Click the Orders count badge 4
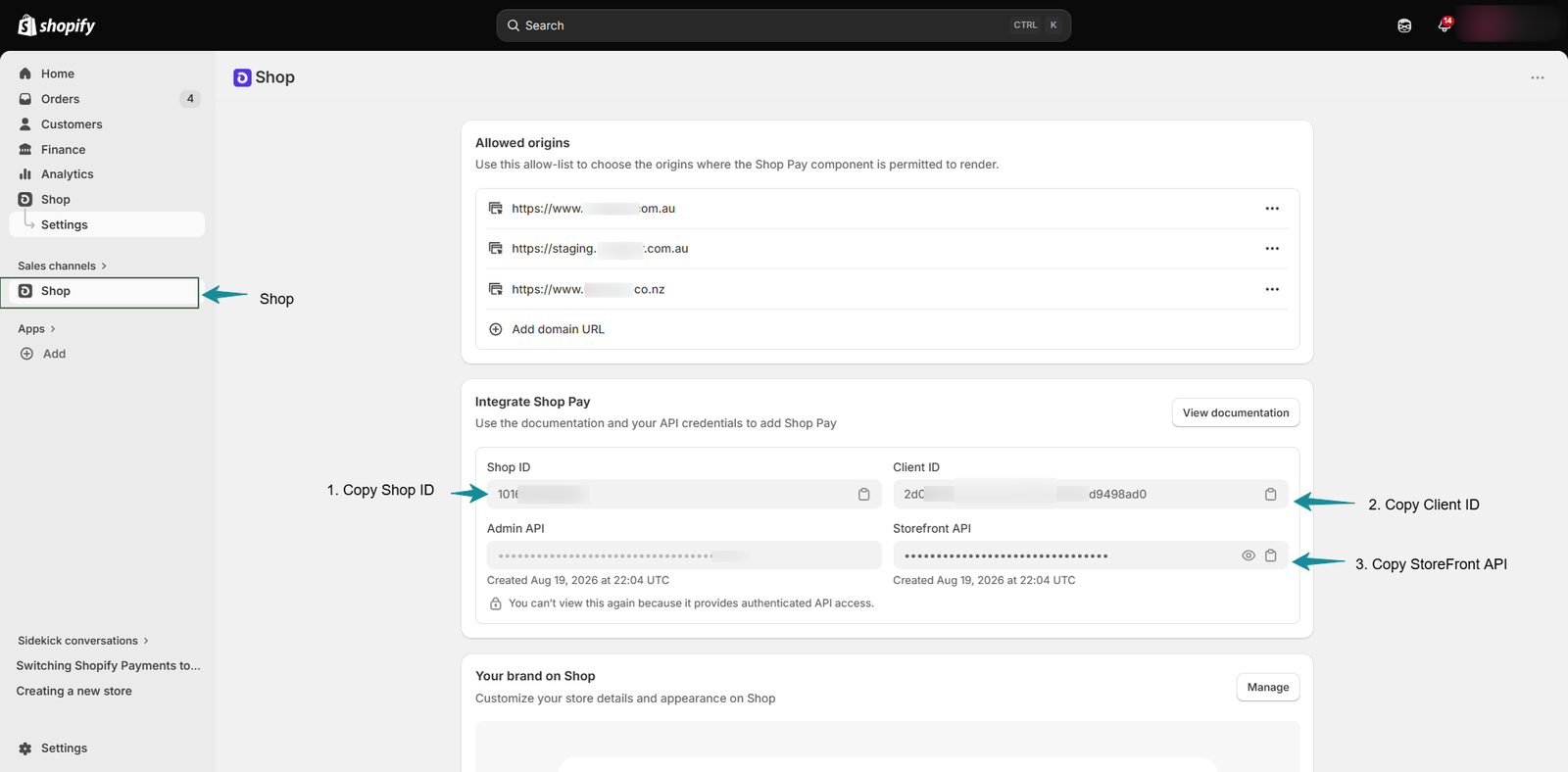 [x=190, y=99]
